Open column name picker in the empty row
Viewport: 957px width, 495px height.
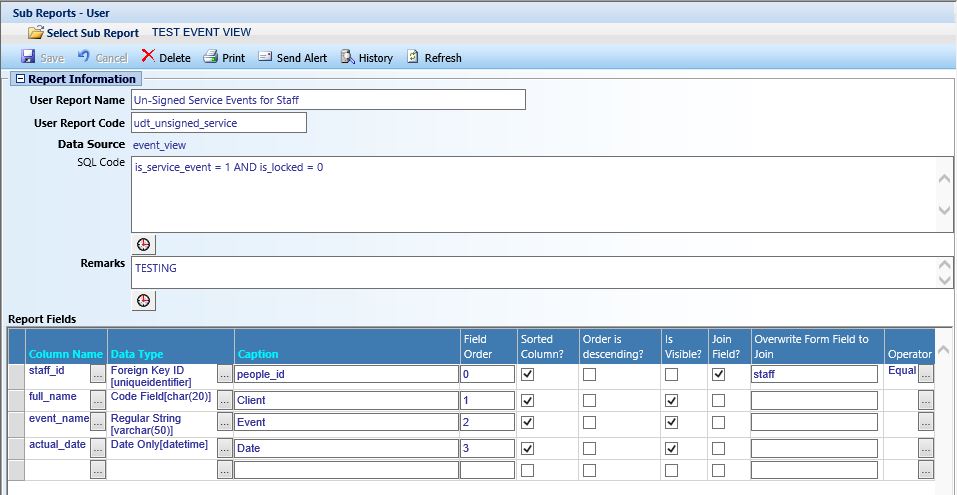[x=98, y=470]
